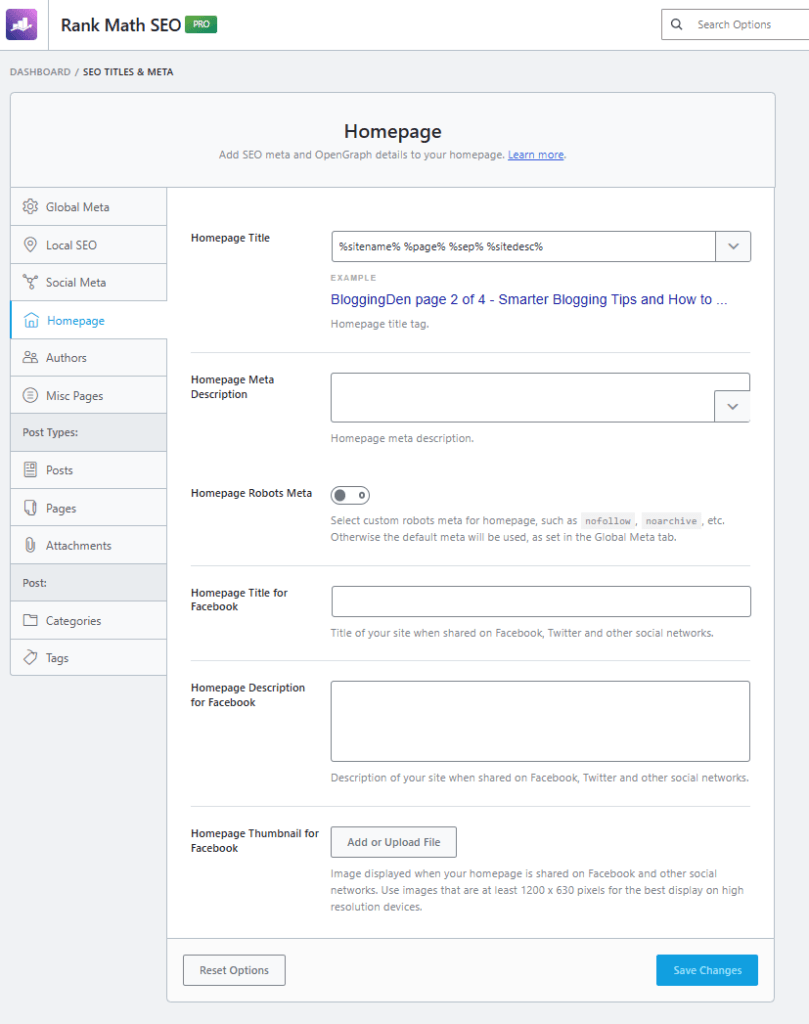
Task: Open the Misc Pages tab
Action: (89, 395)
